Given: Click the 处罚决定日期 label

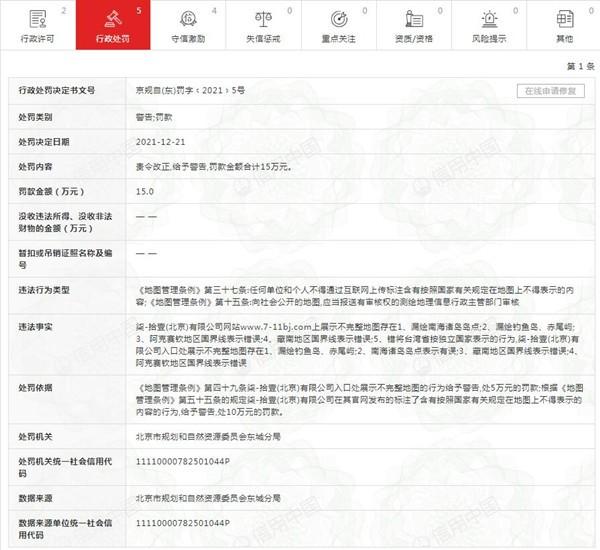Looking at the screenshot, I should click(44, 142).
